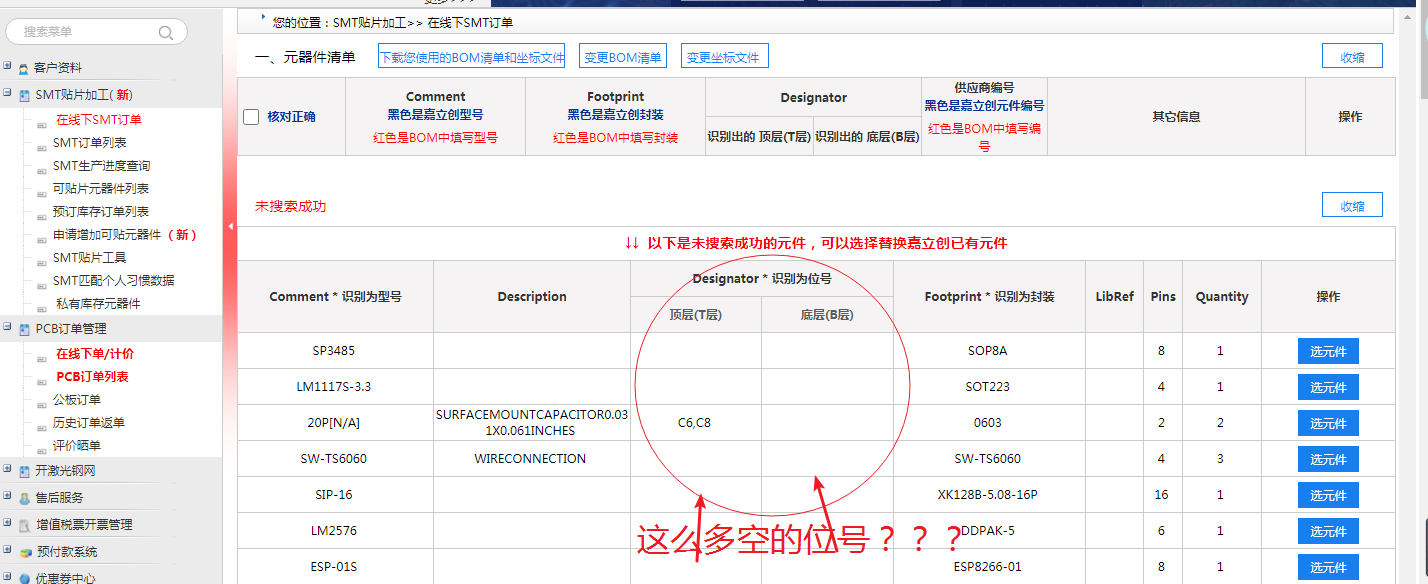
Task: Focus the 搜索菜单 search input field
Action: [85, 32]
